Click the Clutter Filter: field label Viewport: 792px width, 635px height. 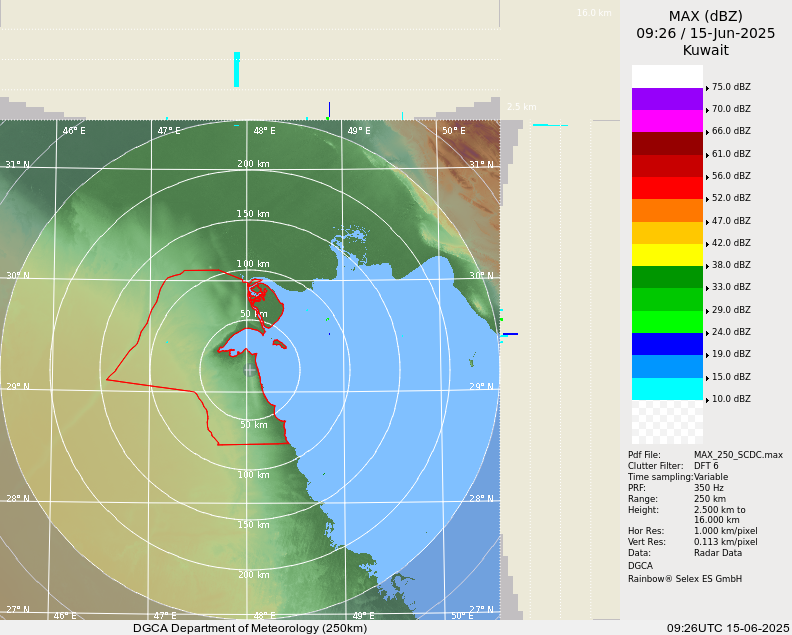point(655,466)
